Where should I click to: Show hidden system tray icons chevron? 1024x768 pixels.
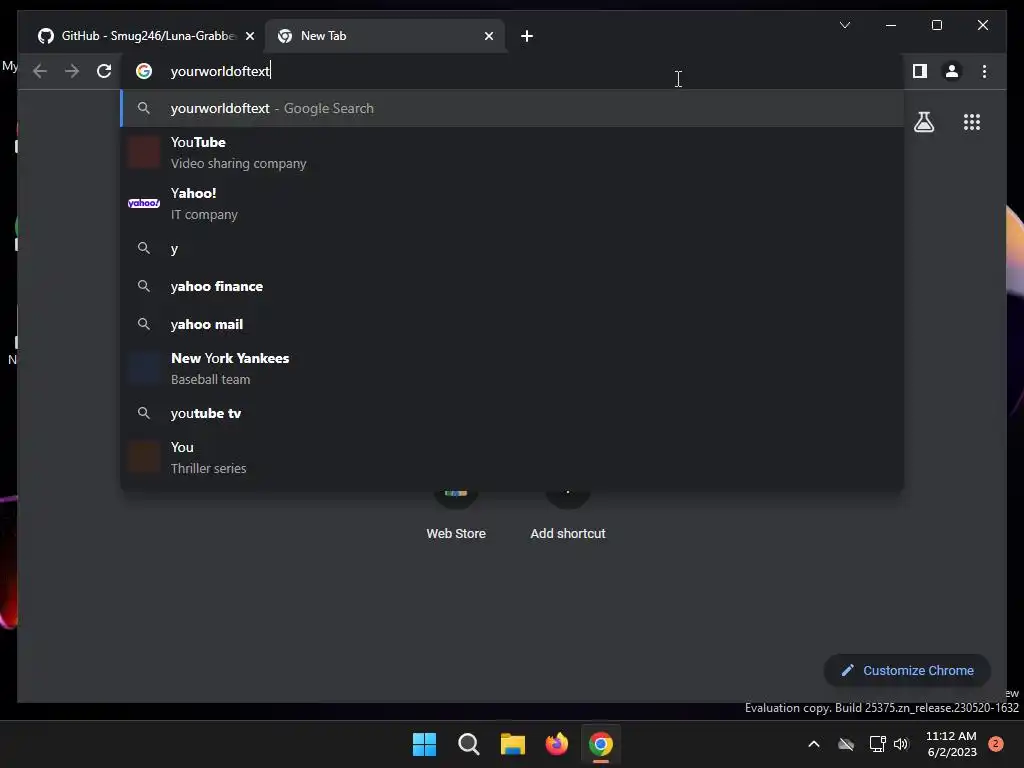pyautogui.click(x=814, y=744)
